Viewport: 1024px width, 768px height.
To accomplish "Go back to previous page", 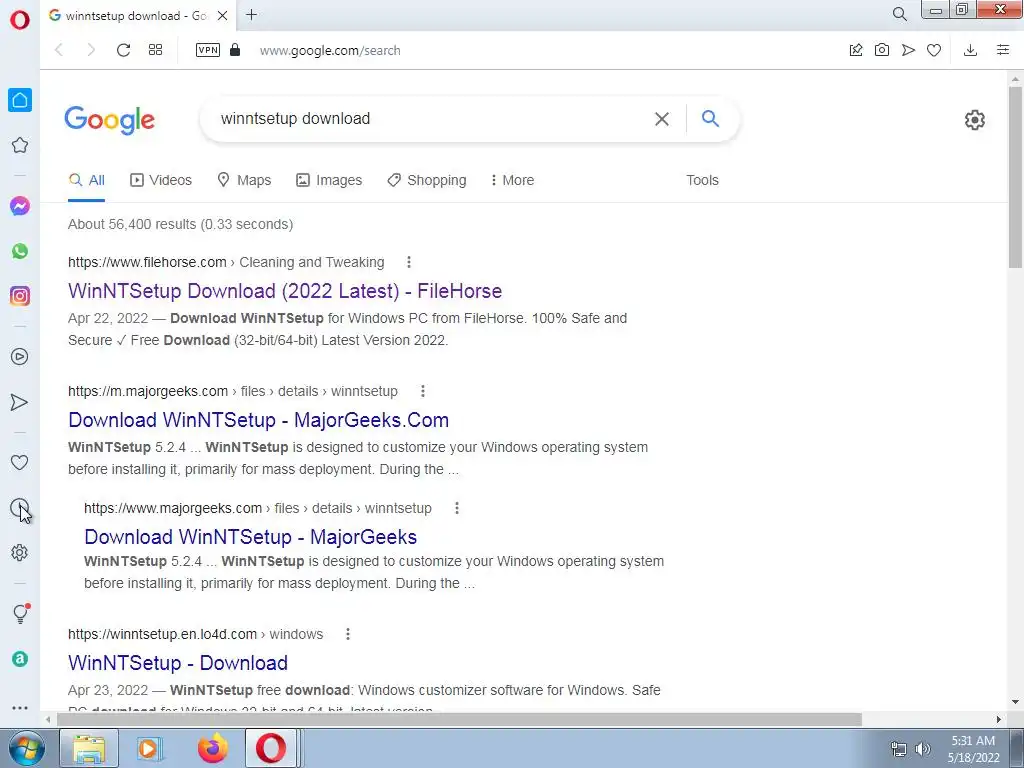I will coord(59,50).
